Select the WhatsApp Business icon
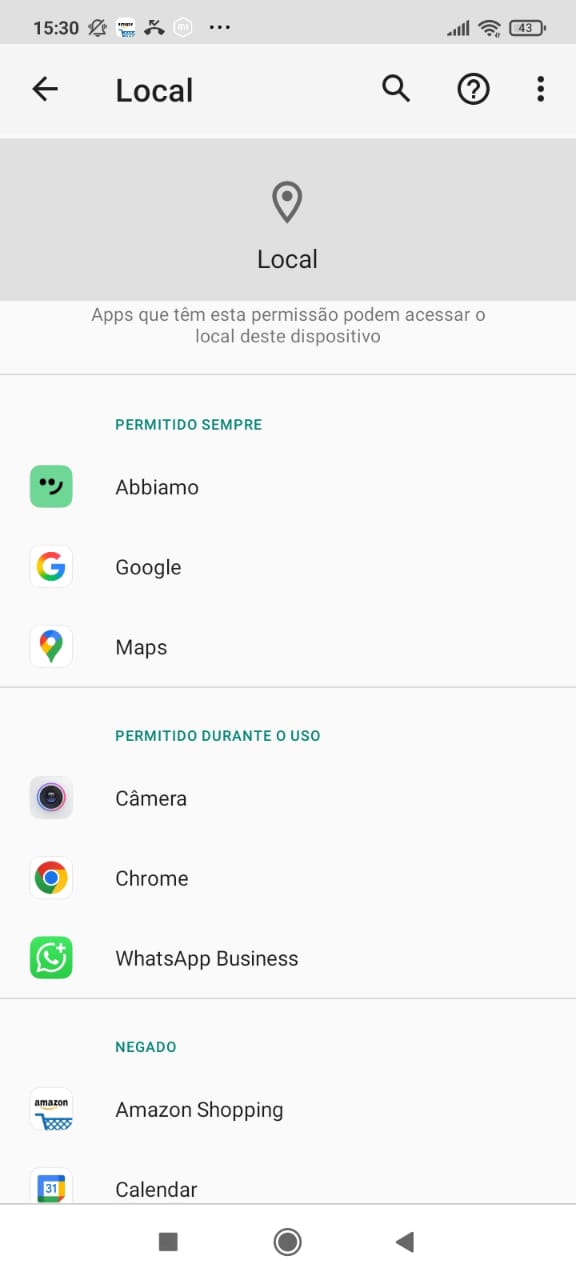 click(x=51, y=957)
